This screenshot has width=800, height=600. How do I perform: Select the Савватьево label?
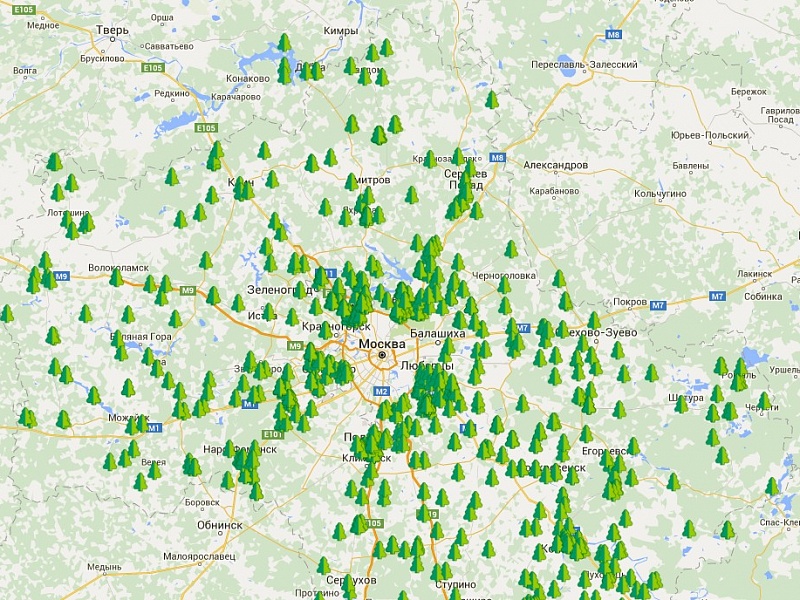[169, 46]
